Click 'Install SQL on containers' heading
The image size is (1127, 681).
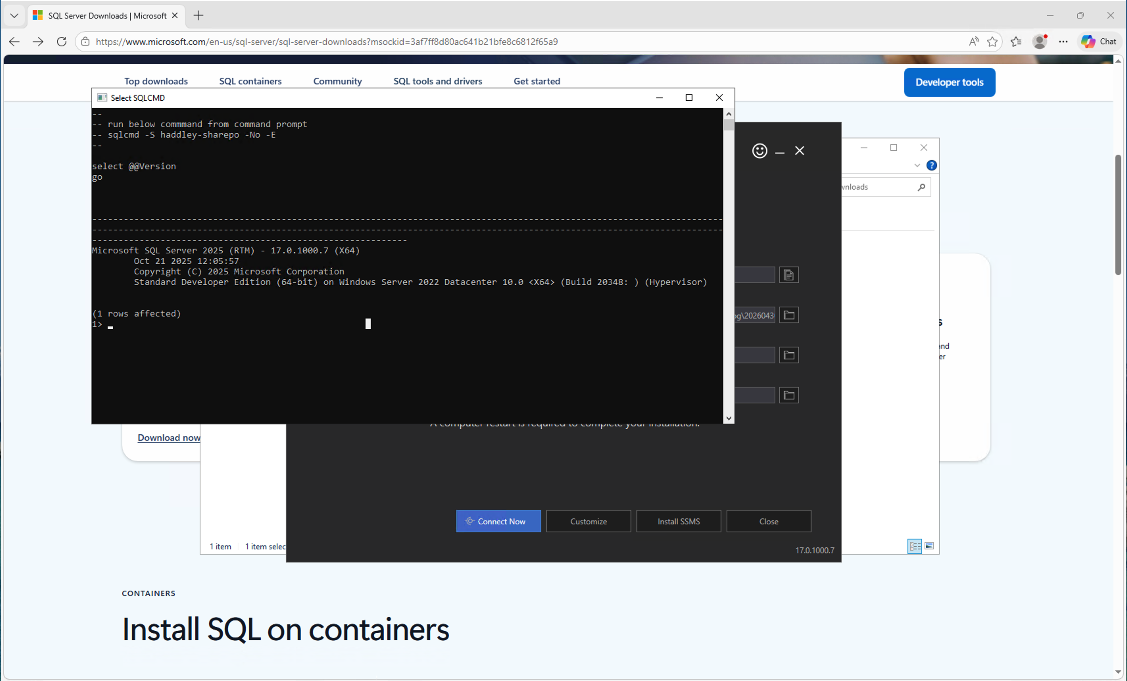[x=285, y=629]
